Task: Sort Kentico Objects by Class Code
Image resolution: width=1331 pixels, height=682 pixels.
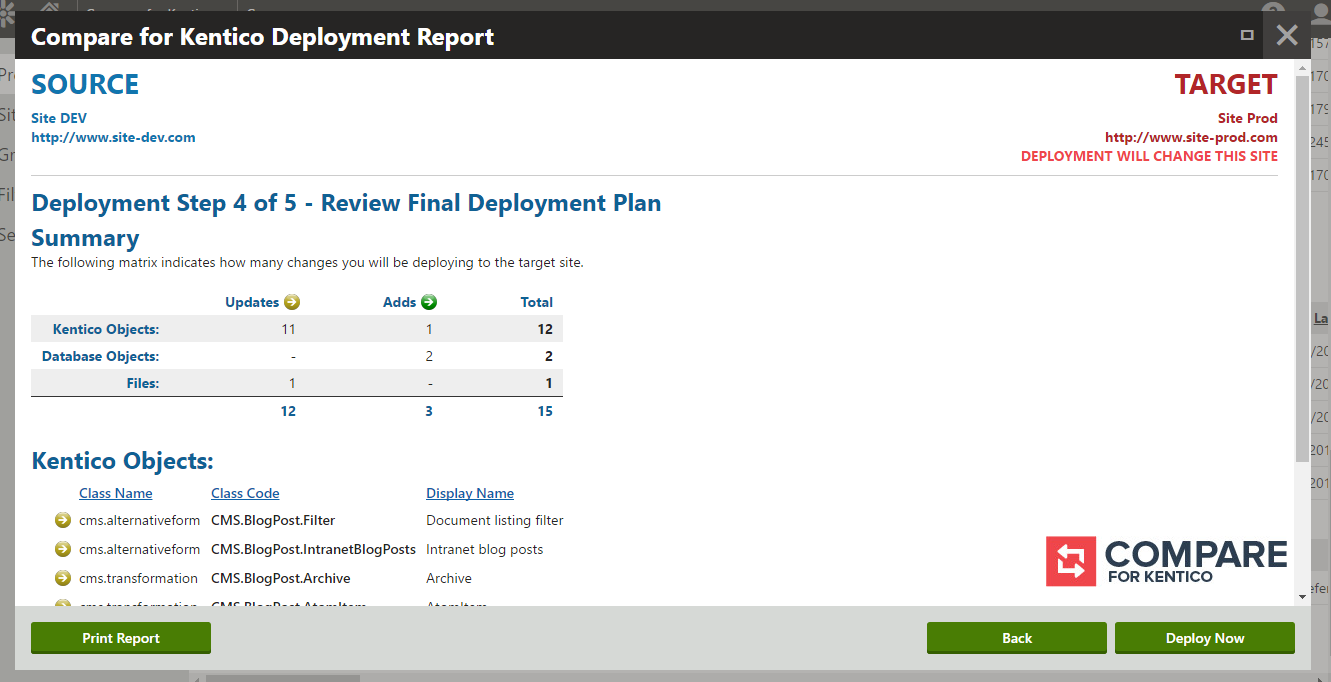Action: [x=245, y=493]
